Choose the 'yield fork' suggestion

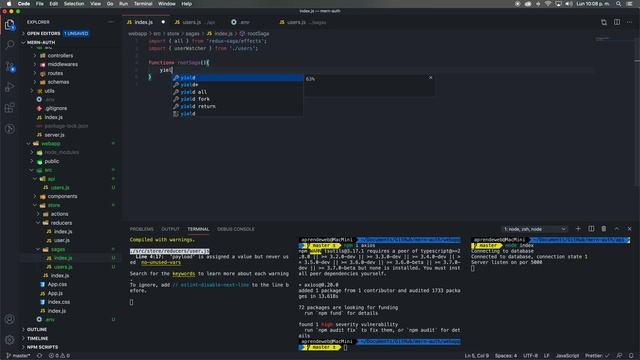click(x=237, y=99)
